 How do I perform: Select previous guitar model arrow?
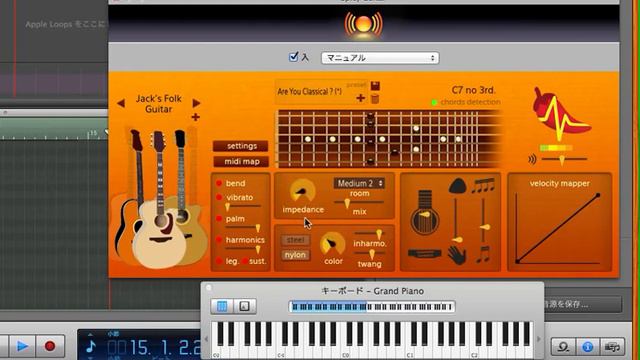point(121,103)
